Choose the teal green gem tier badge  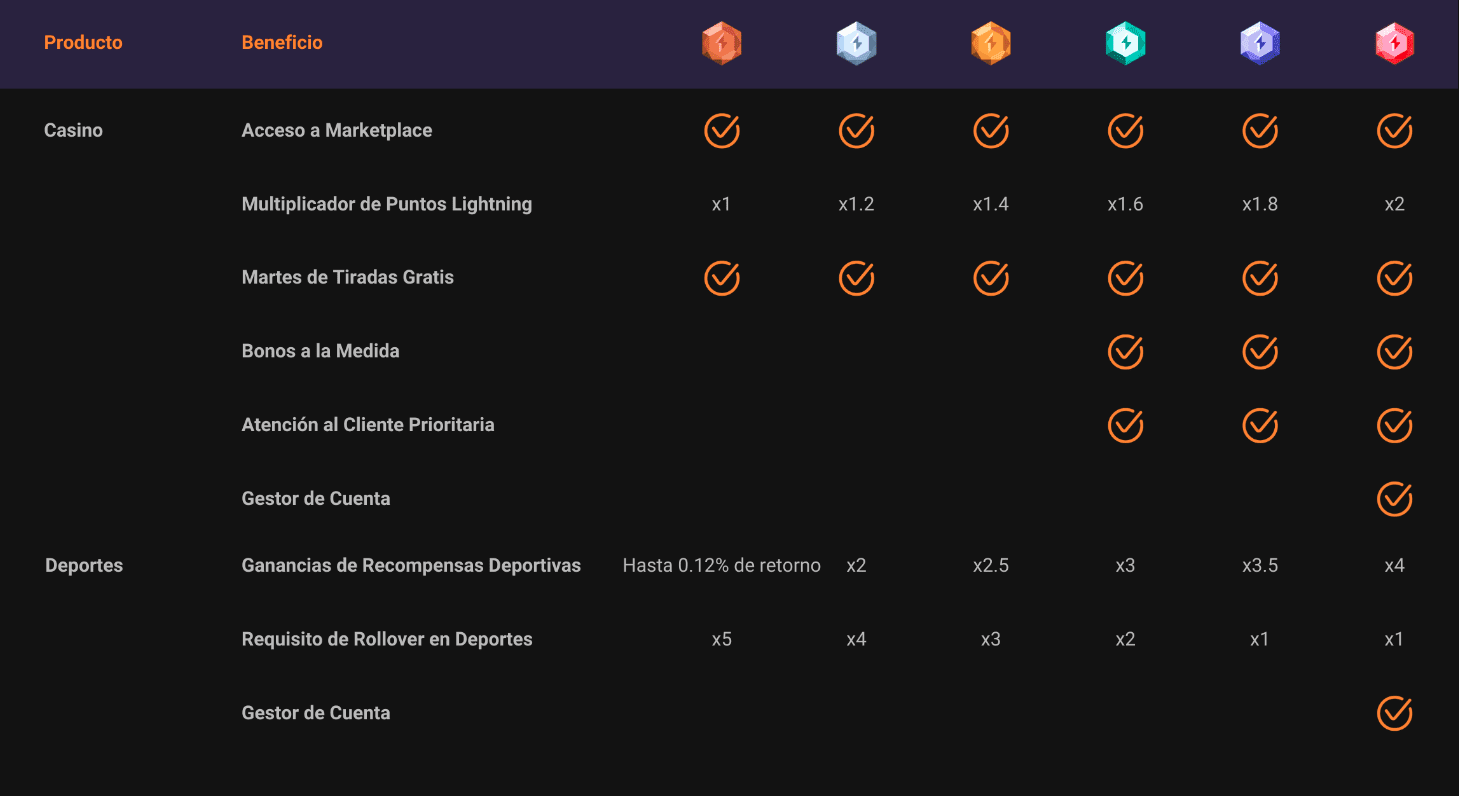pyautogui.click(x=1125, y=44)
